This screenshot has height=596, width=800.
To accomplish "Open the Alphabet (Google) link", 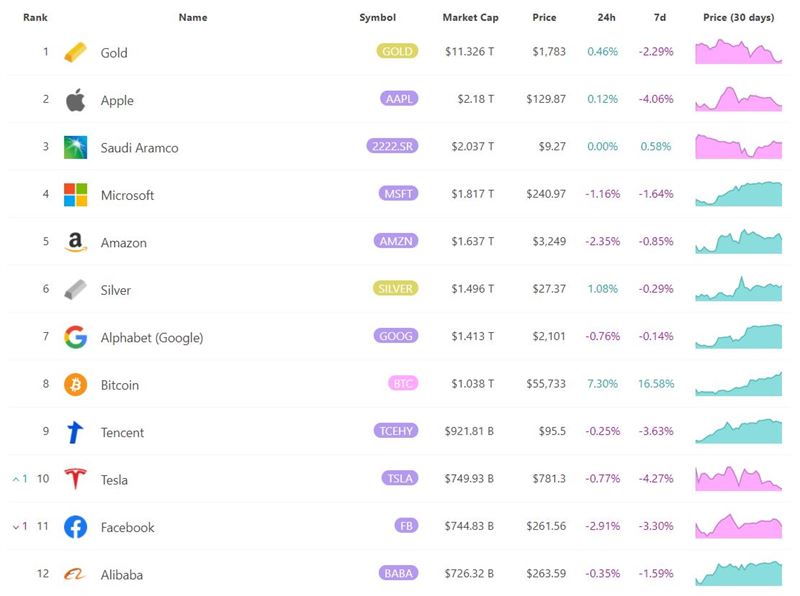I will 152,338.
